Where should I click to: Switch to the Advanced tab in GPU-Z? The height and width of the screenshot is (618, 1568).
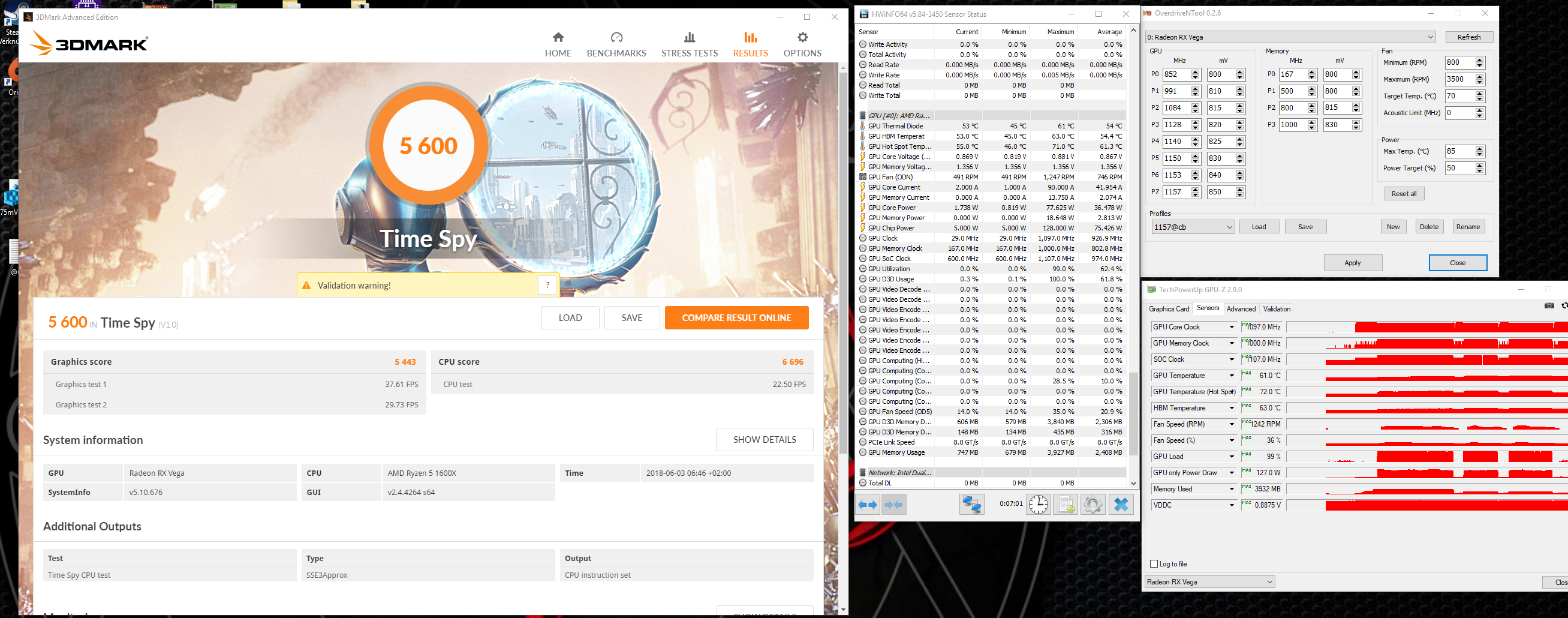point(1241,308)
